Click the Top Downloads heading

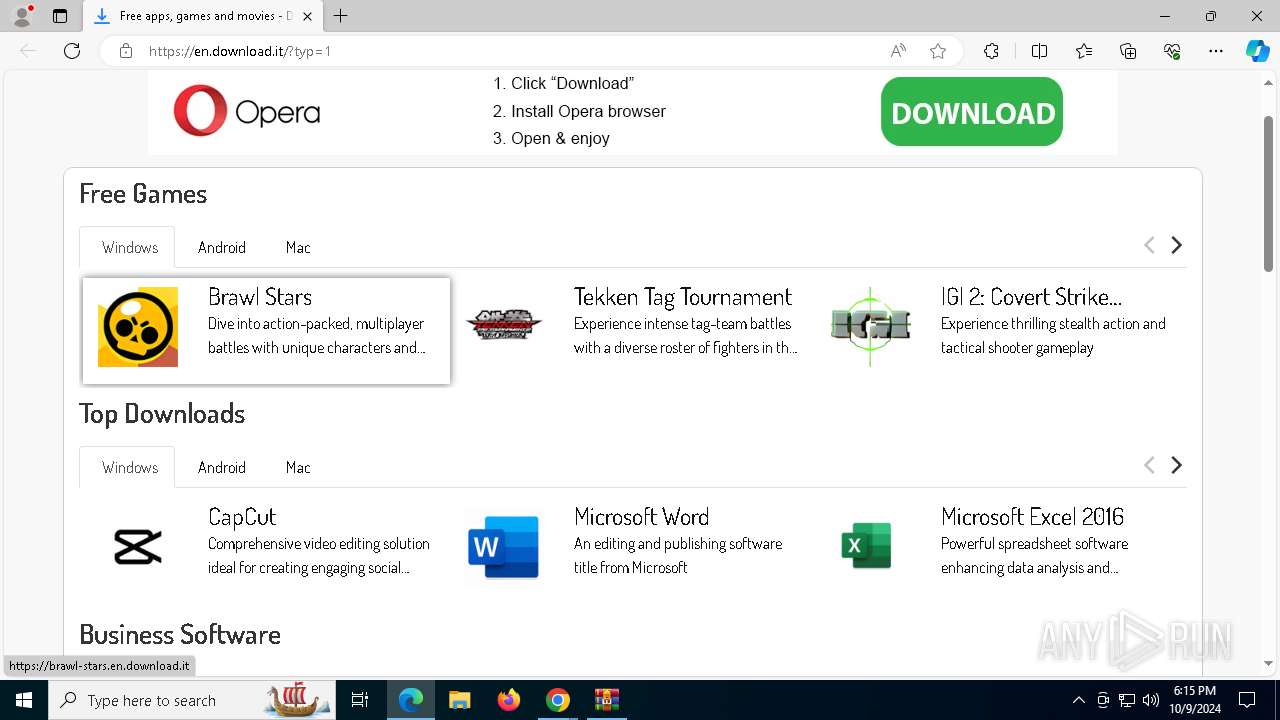(x=162, y=414)
